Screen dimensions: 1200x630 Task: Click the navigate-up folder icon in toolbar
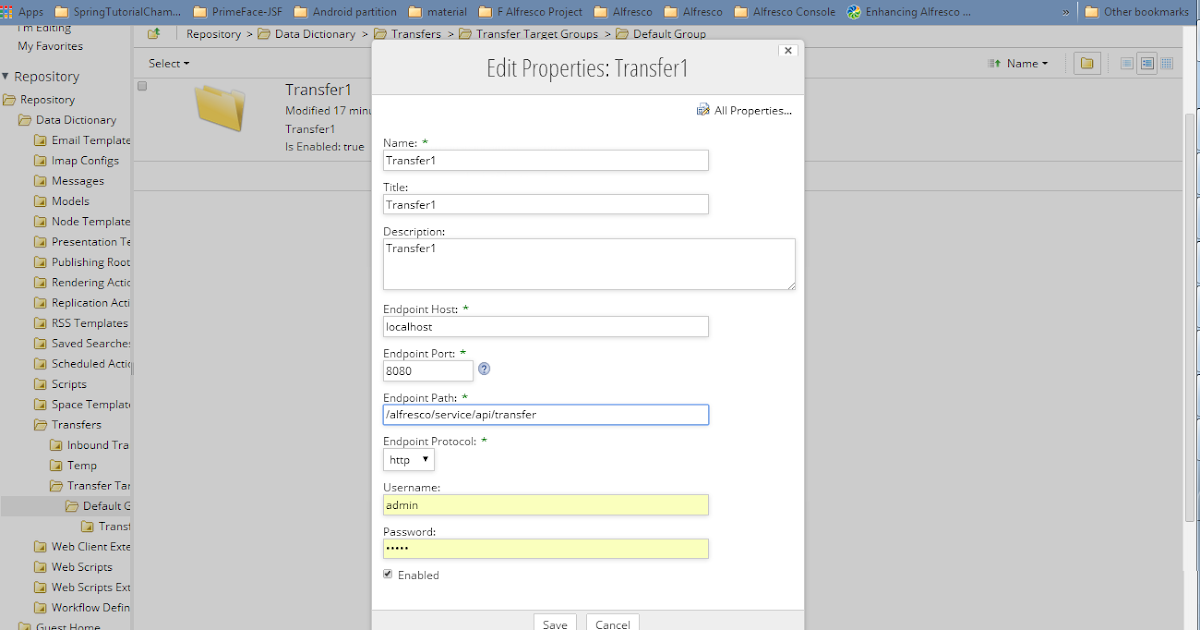(x=155, y=33)
